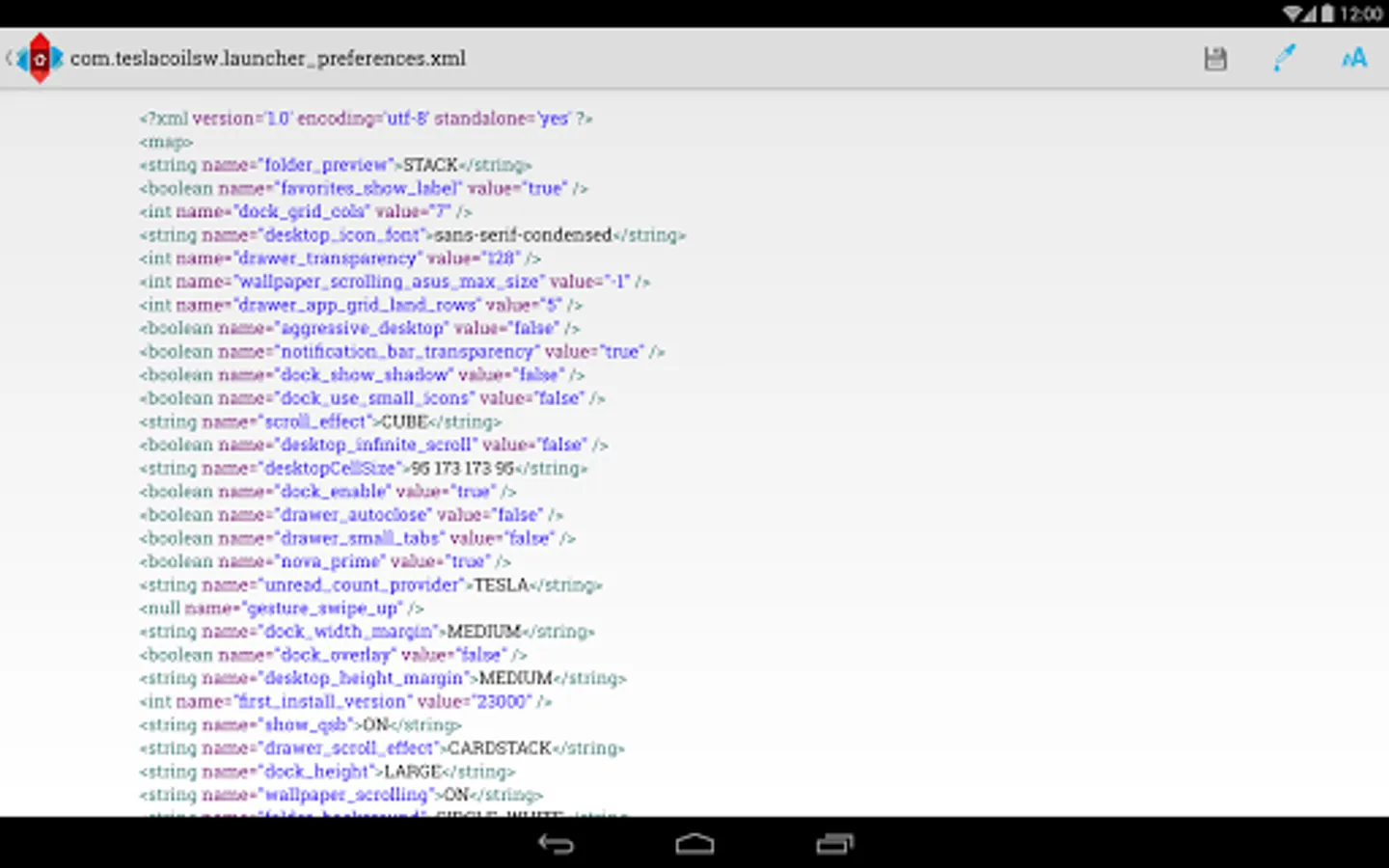Tap the file title com.teslacoilsw.launcher_preferences.xml
1389x868 pixels.
coord(268,59)
